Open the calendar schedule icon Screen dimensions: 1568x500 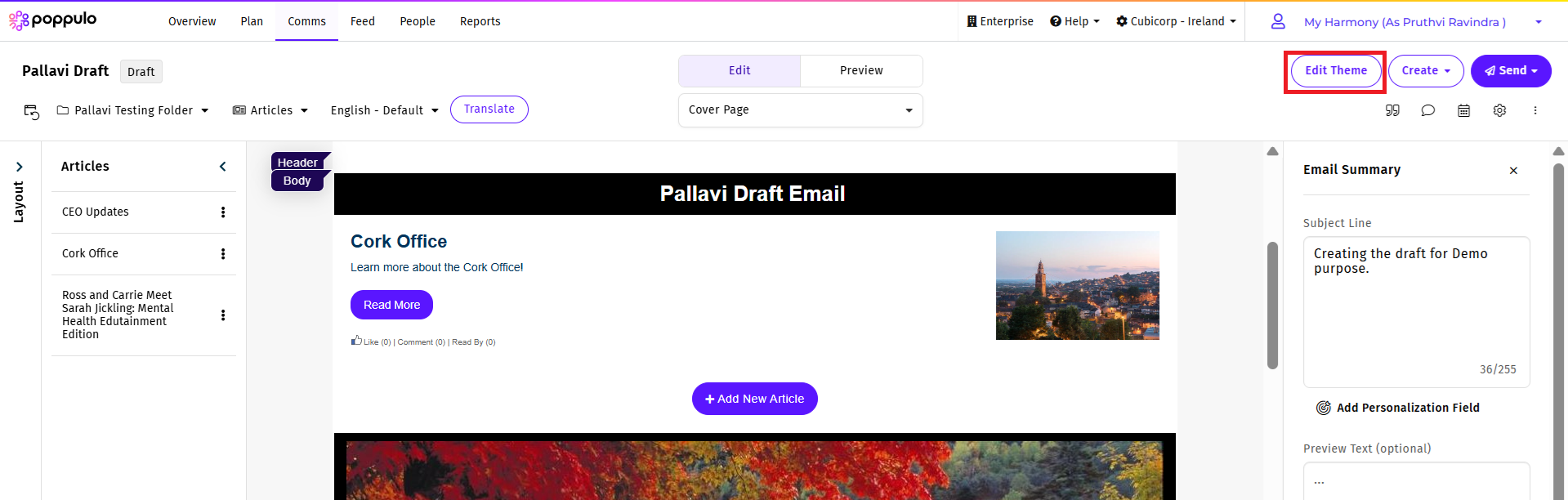[x=1463, y=110]
